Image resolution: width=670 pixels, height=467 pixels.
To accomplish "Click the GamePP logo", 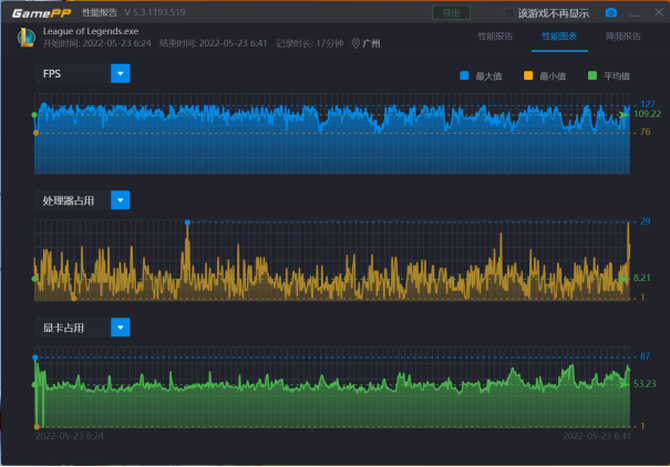I will pyautogui.click(x=41, y=13).
